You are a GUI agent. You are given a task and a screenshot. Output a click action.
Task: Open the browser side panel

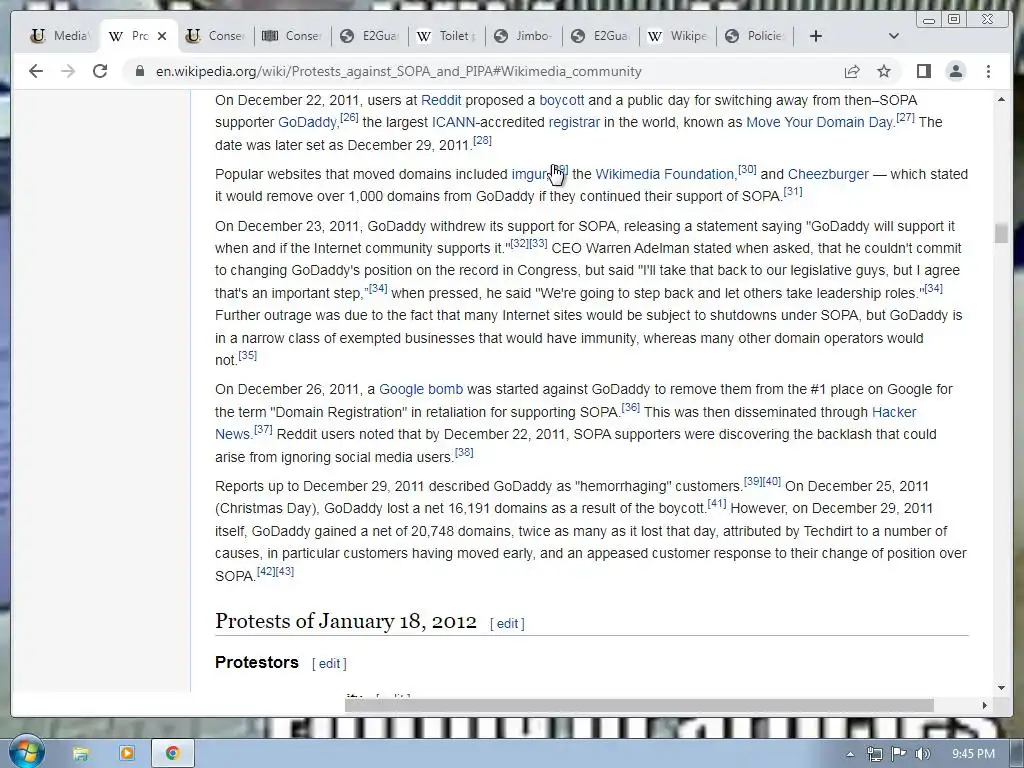point(923,71)
